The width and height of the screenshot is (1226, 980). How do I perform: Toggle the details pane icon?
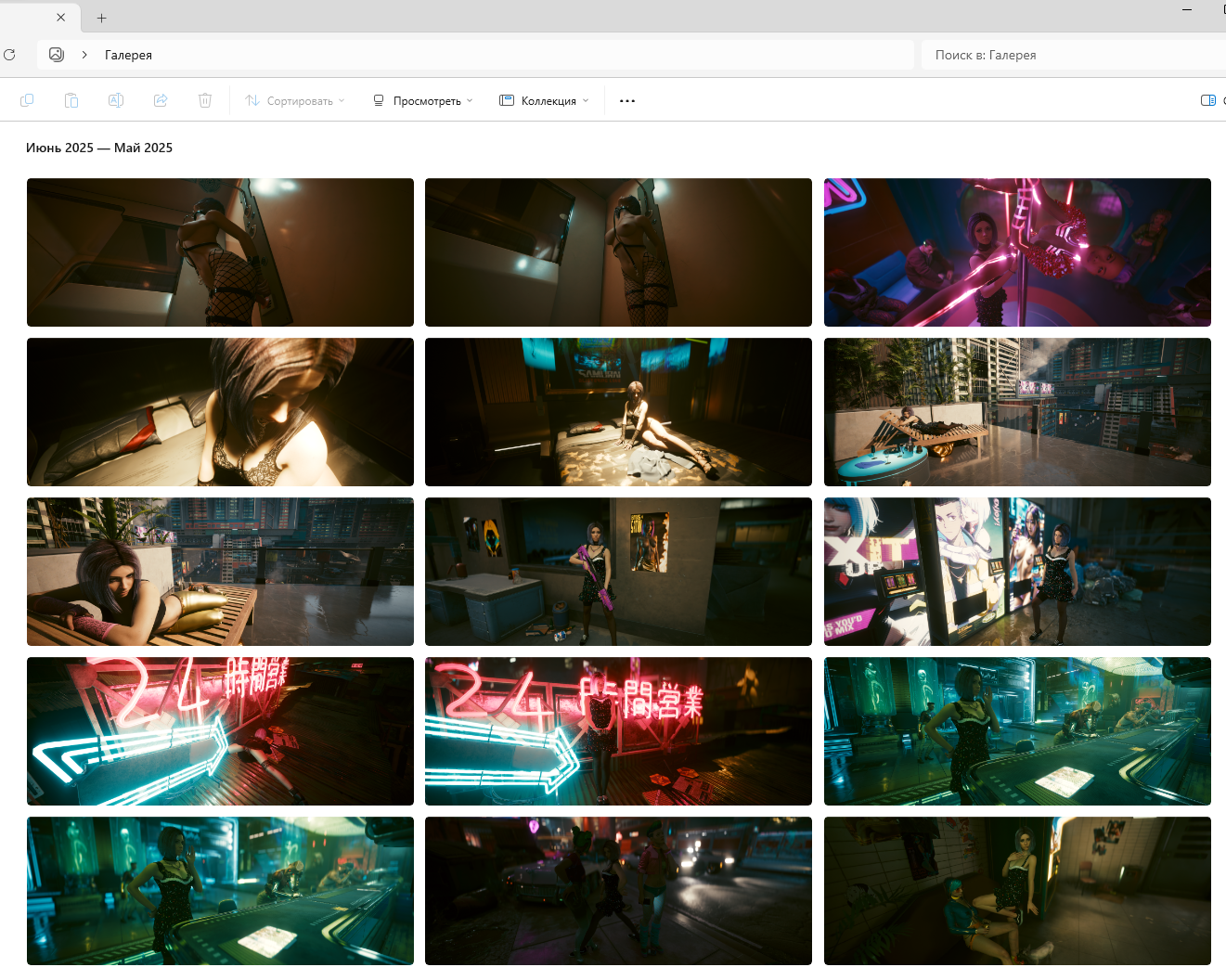1208,100
